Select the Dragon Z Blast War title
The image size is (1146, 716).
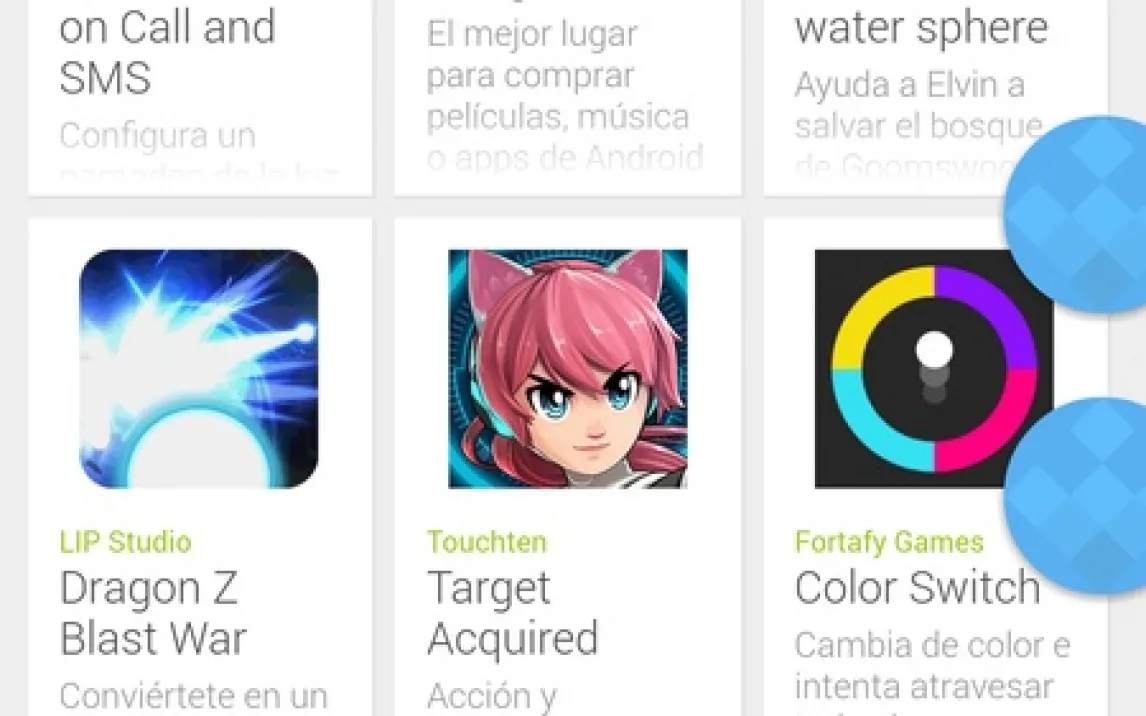pyautogui.click(x=153, y=613)
